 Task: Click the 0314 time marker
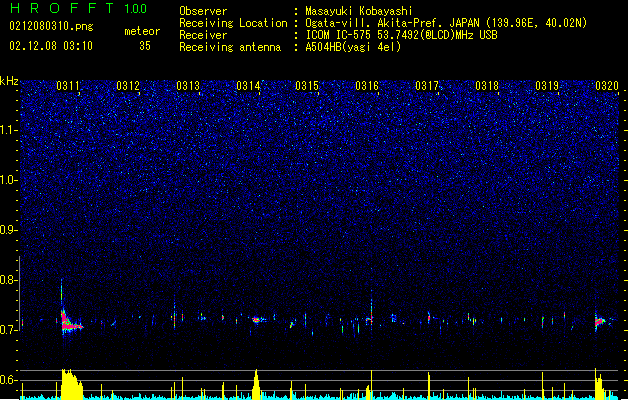[248, 86]
